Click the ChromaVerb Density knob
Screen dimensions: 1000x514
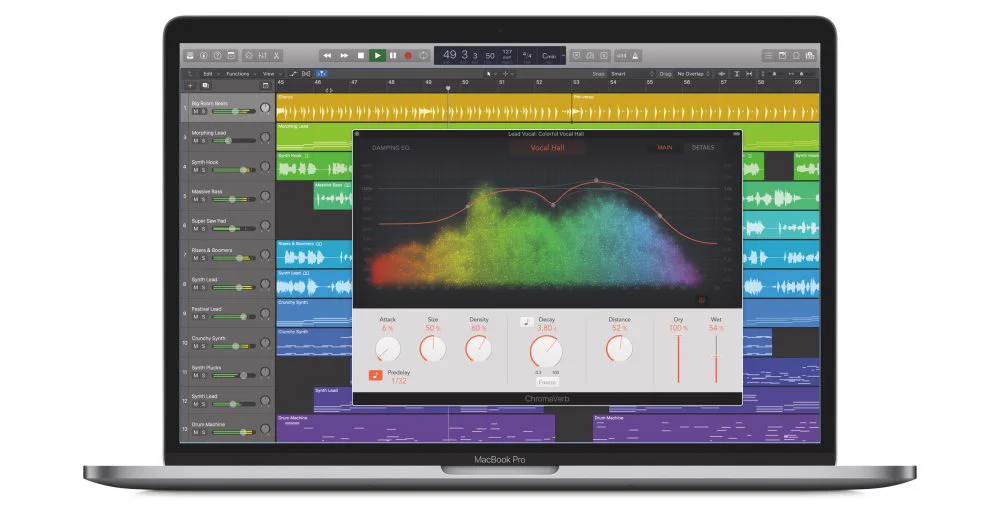[478, 348]
